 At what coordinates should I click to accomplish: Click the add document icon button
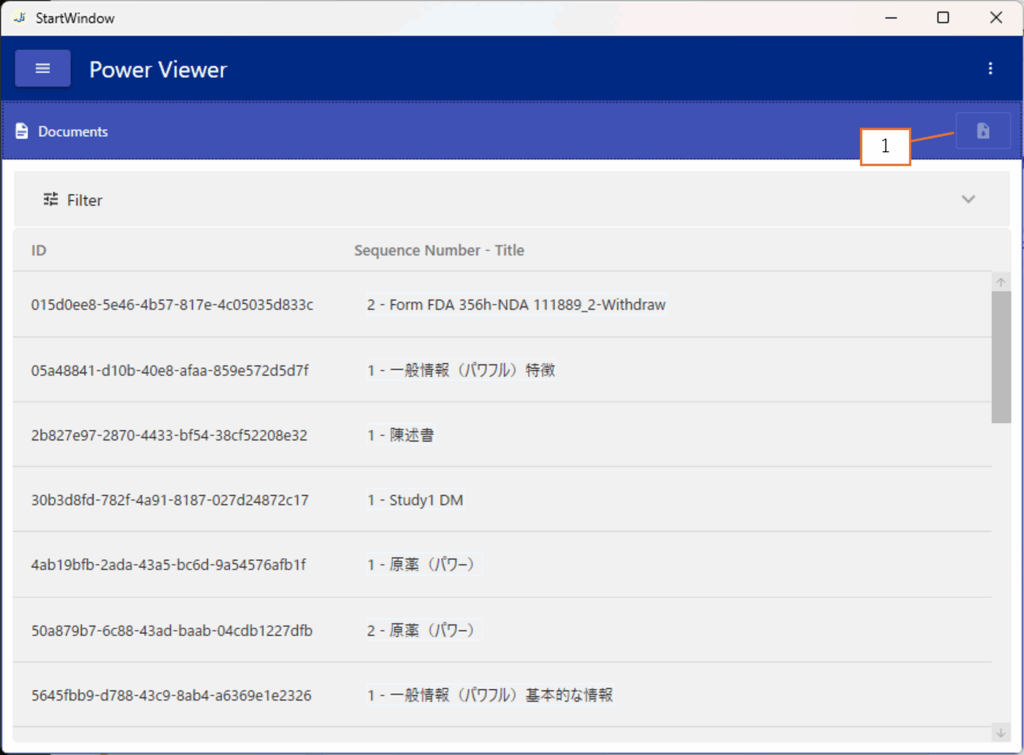pos(982,131)
